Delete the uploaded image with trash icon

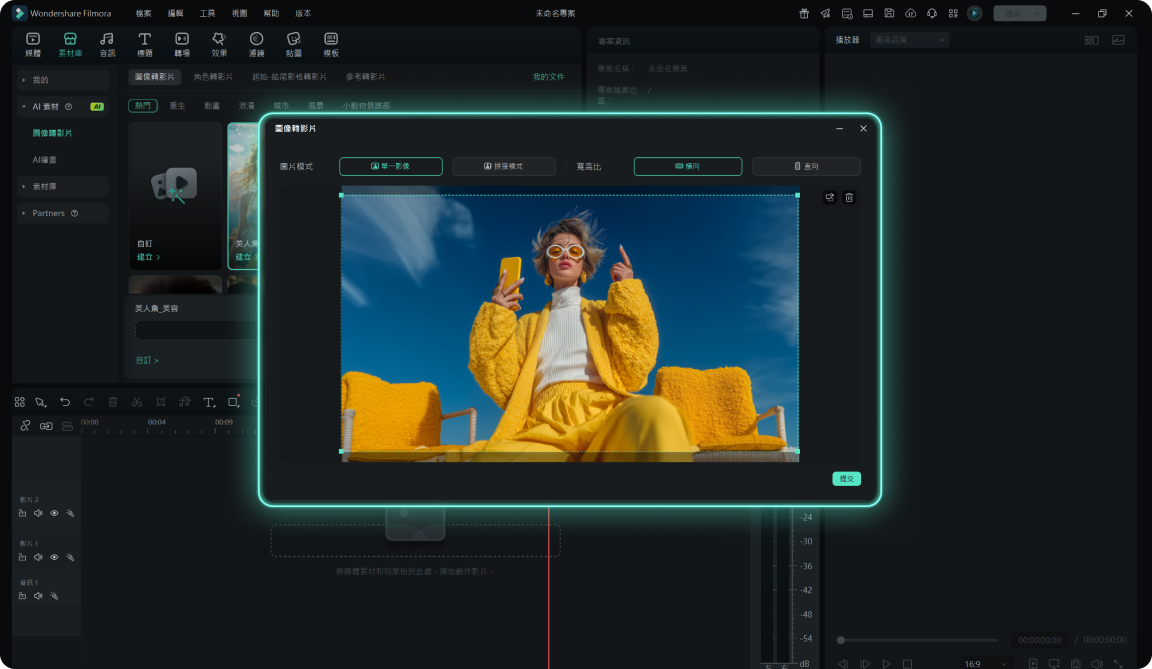coord(849,198)
